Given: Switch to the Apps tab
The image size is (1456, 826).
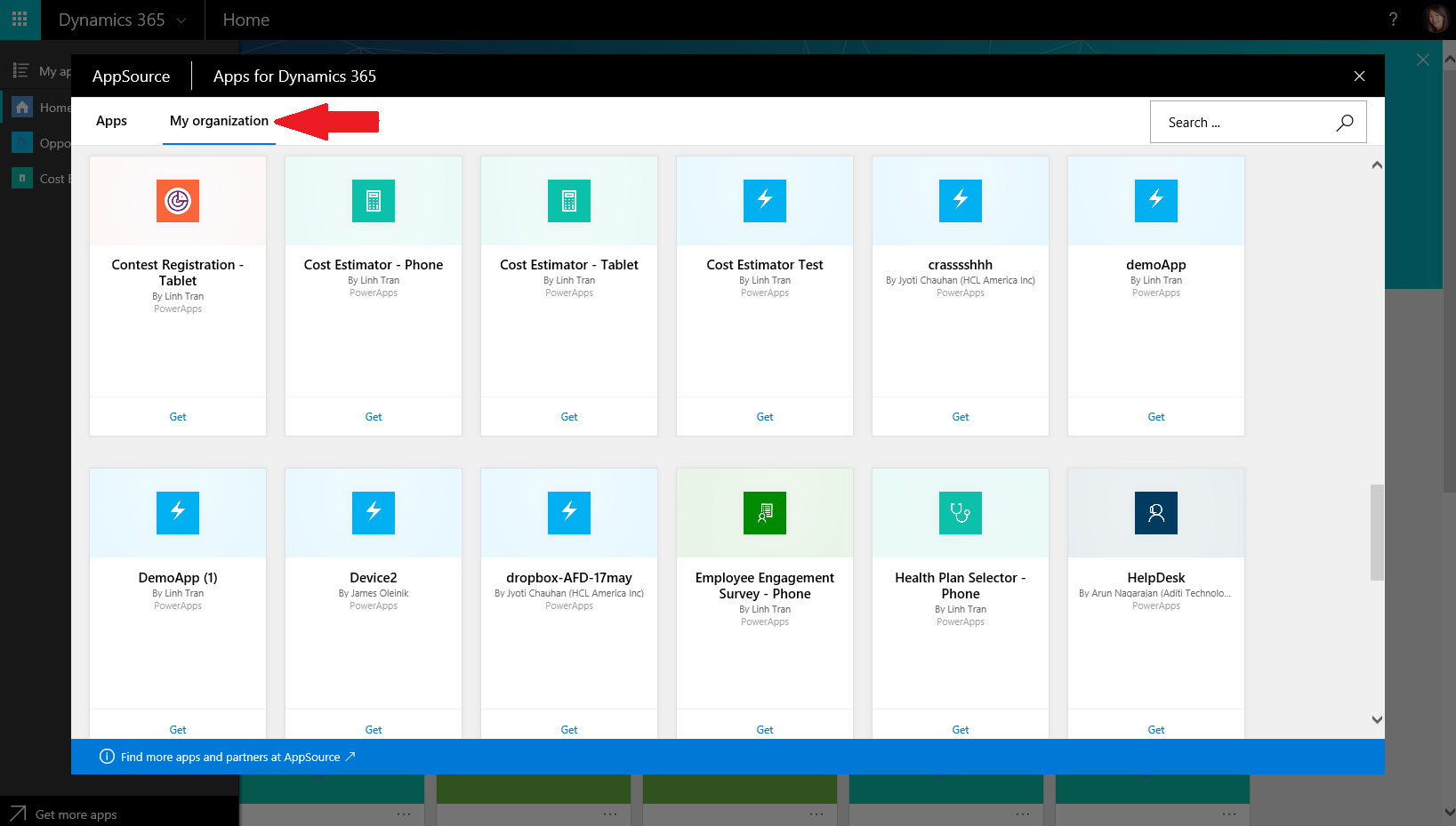Looking at the screenshot, I should click(x=111, y=121).
